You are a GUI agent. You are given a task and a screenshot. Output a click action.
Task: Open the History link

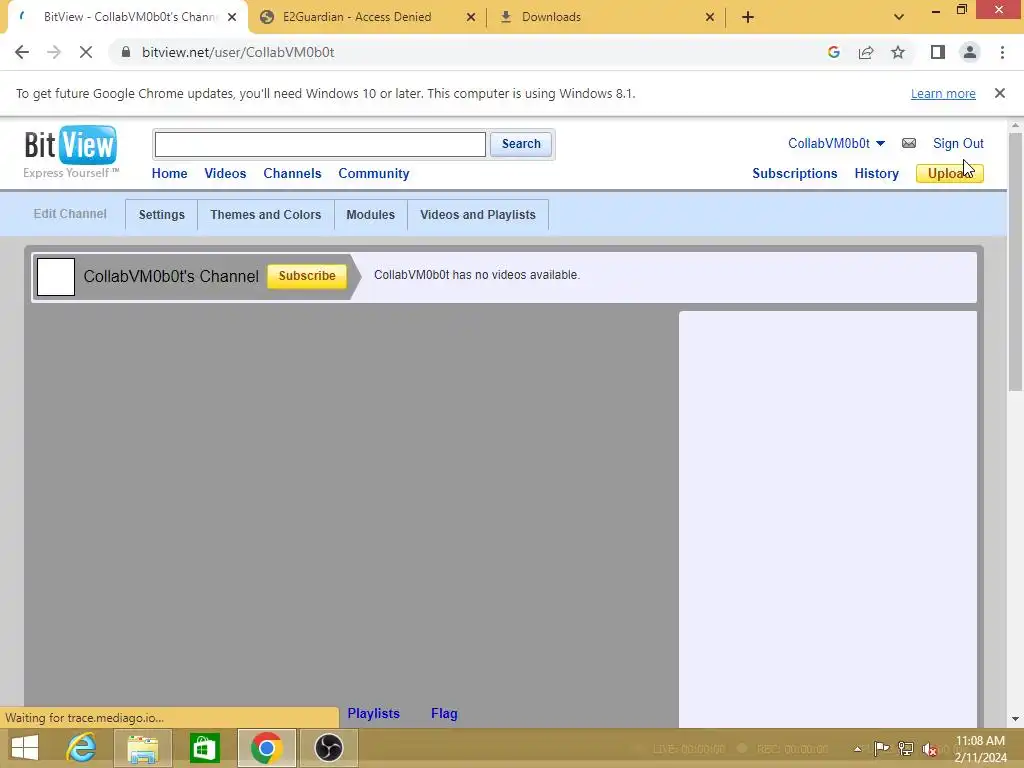(x=876, y=174)
